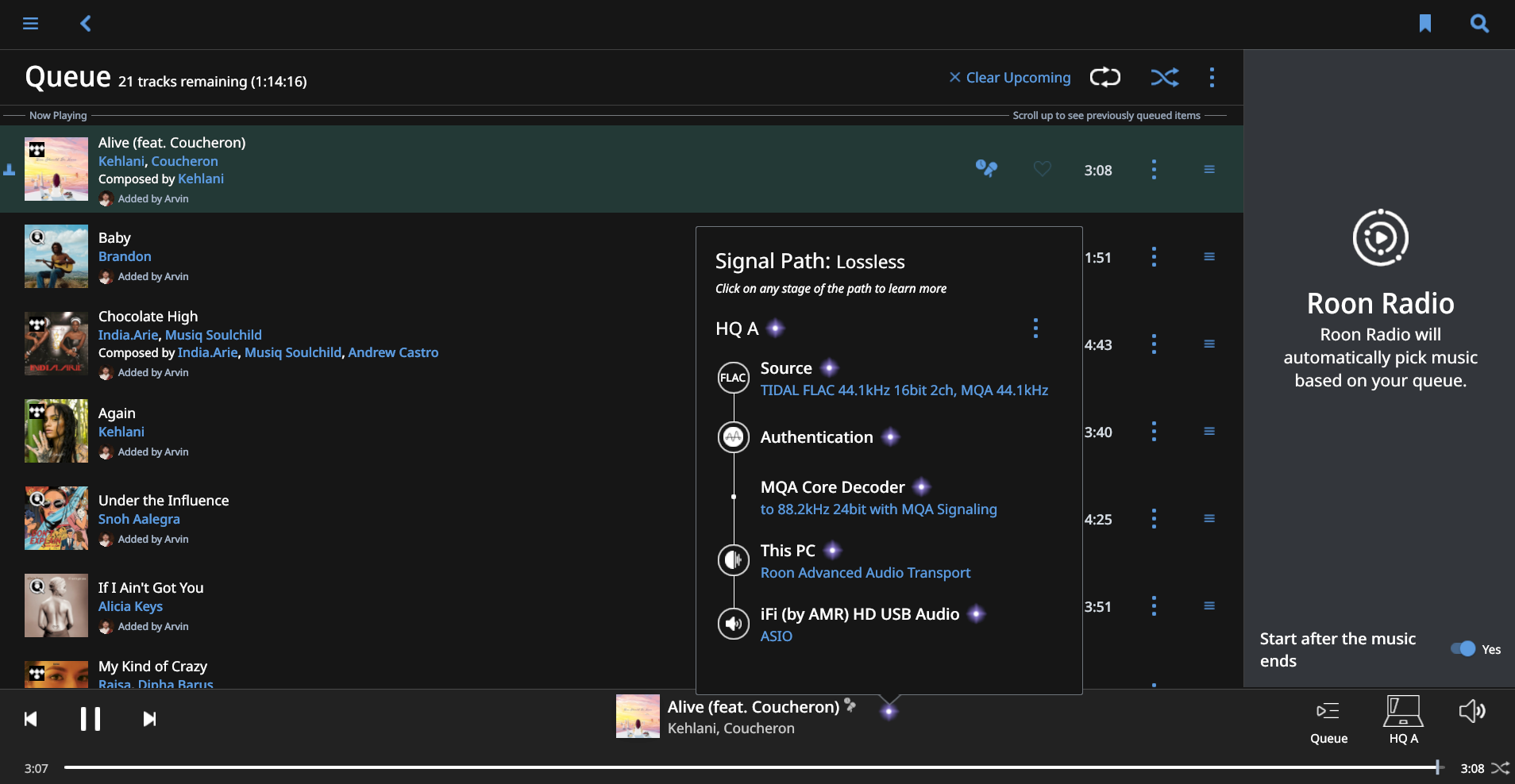Open the India.Arie artist link
Viewport: 1515px width, 784px height.
129,335
